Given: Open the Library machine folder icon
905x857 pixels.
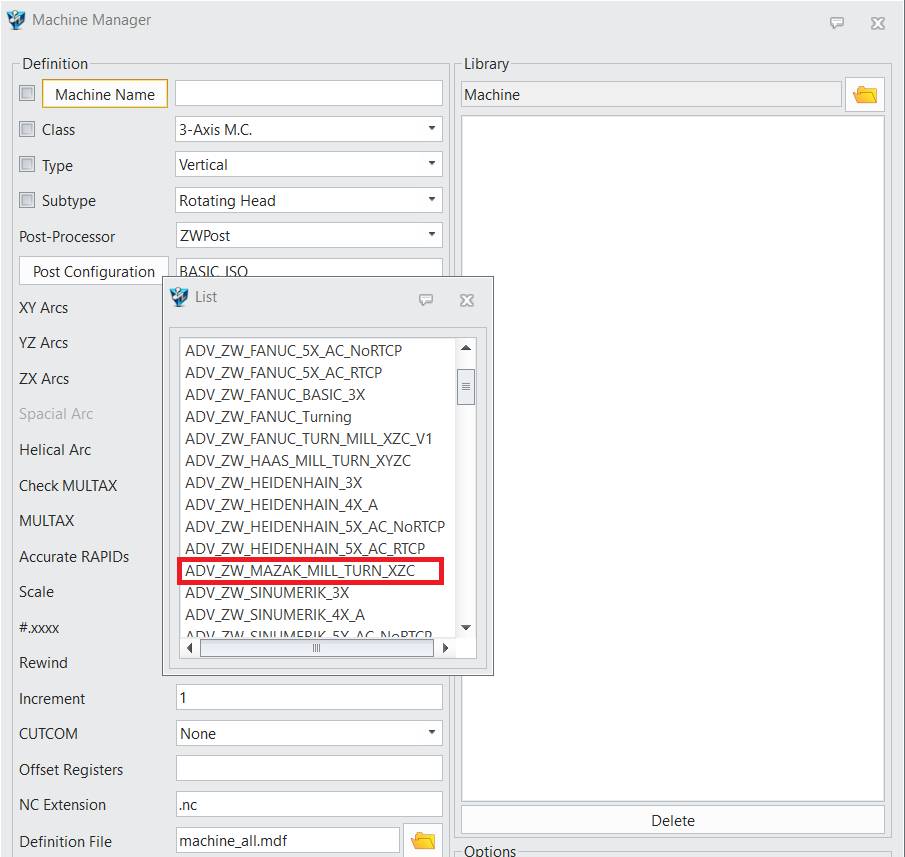Looking at the screenshot, I should (865, 95).
